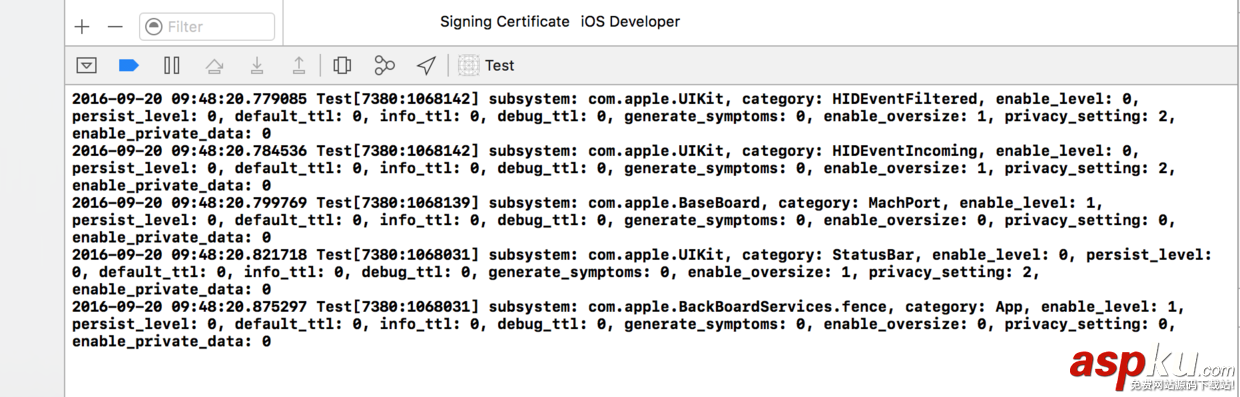Click the Step Out debug icon

(x=299, y=66)
